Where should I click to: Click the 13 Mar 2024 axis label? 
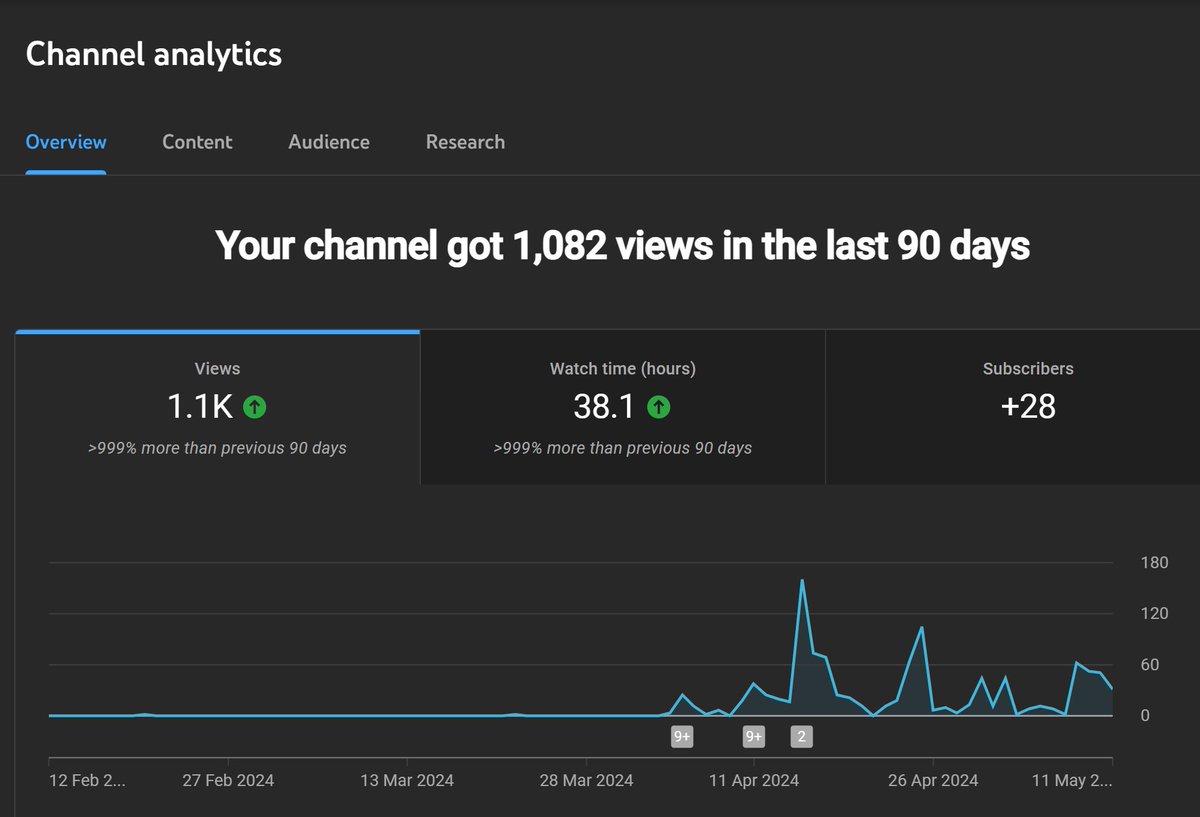pos(406,780)
